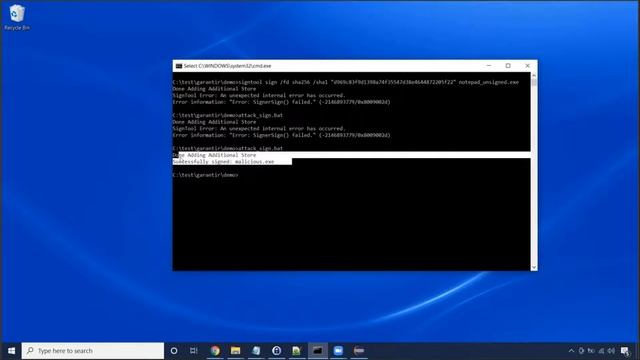Click the cmd icon in the title bar
This screenshot has height=360, width=640.
coord(179,66)
